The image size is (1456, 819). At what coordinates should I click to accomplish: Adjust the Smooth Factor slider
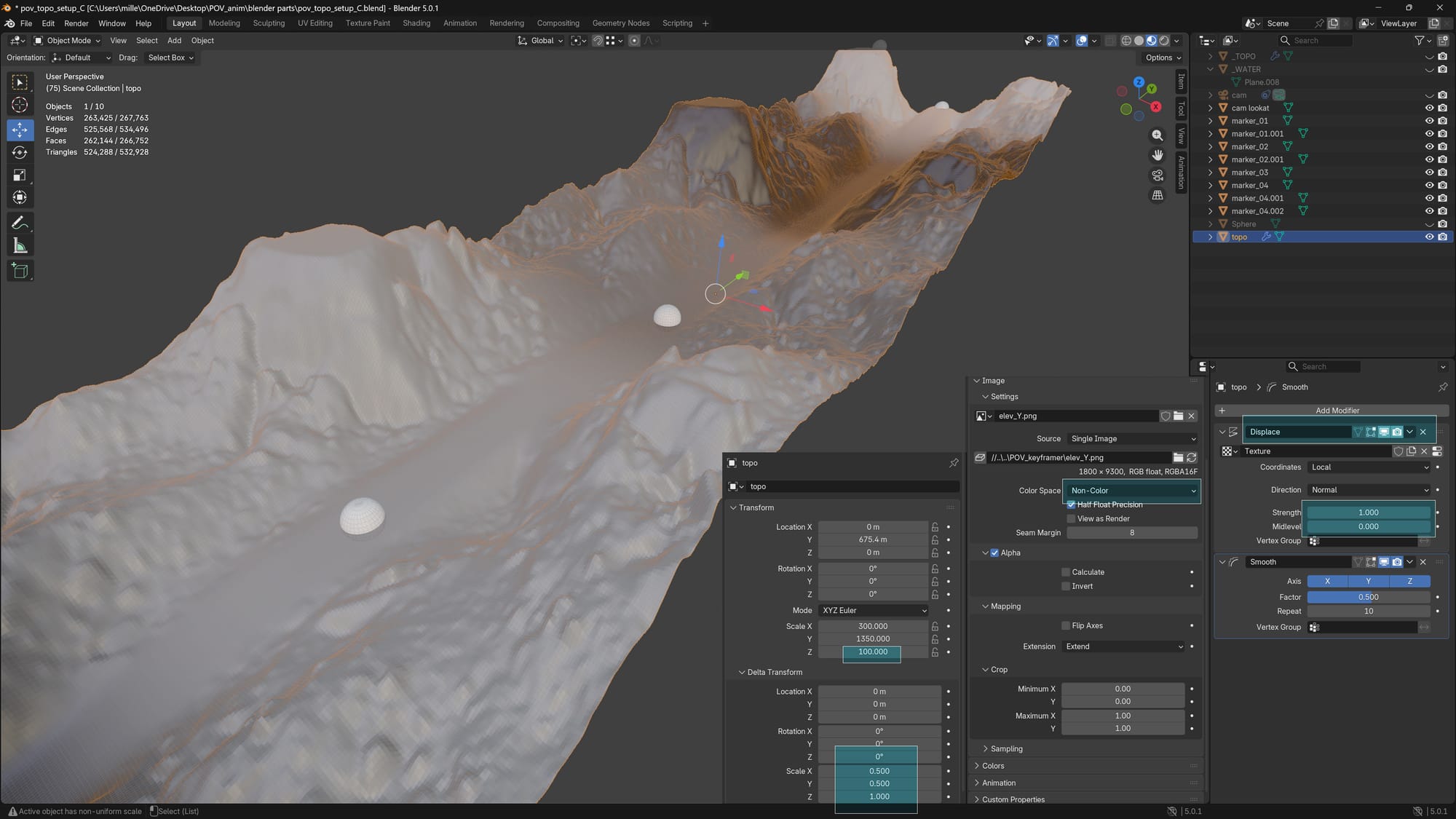tap(1368, 597)
